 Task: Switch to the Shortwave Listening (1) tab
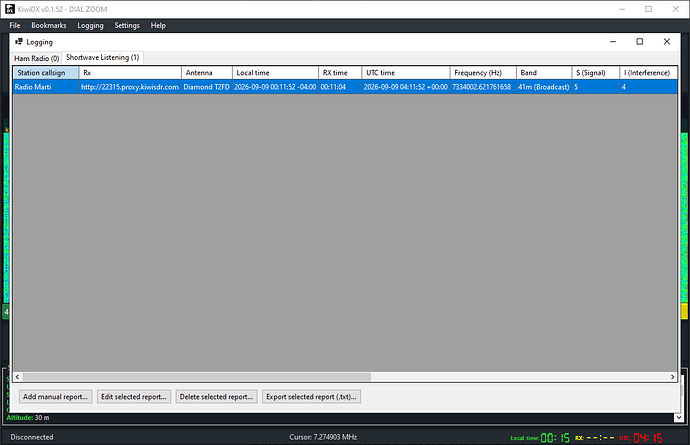tap(103, 57)
